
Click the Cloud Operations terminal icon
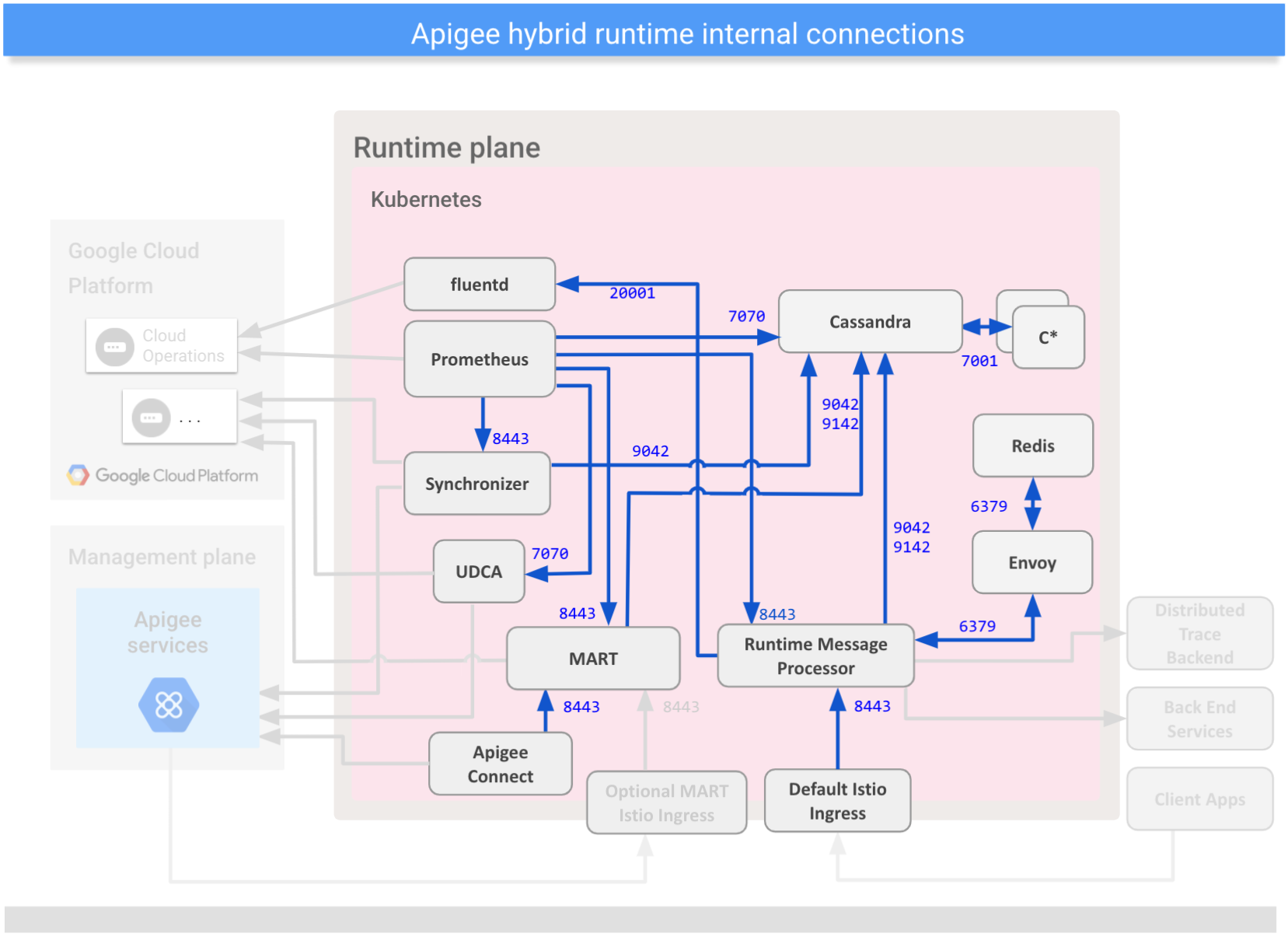[113, 345]
